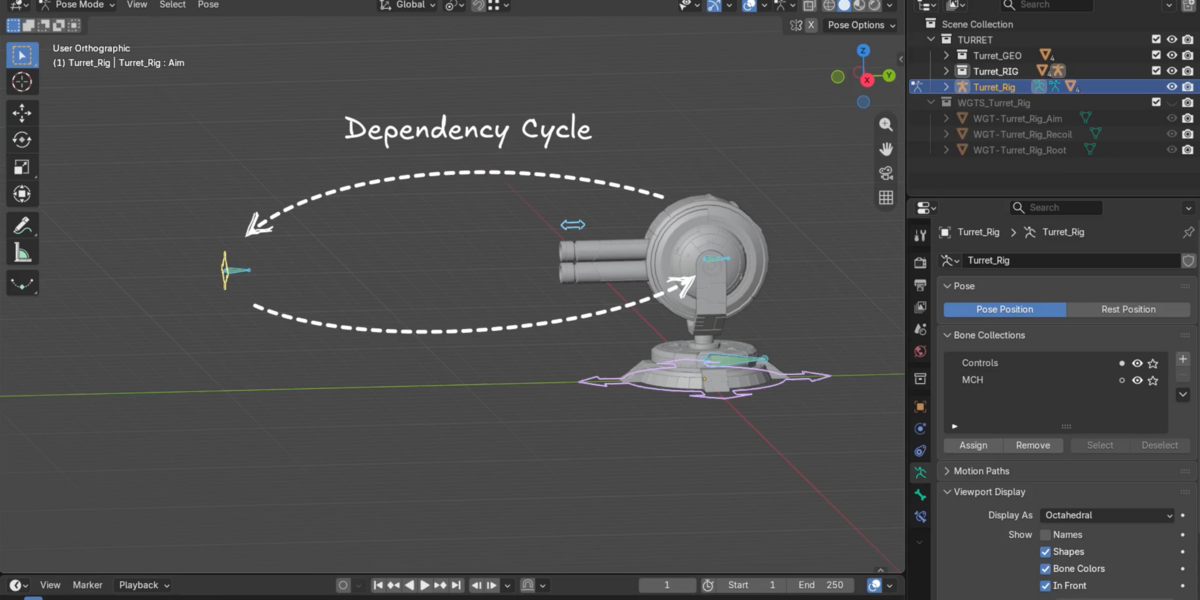Select the Cursor tool in the toolbar
The image size is (1200, 600).
tap(22, 82)
